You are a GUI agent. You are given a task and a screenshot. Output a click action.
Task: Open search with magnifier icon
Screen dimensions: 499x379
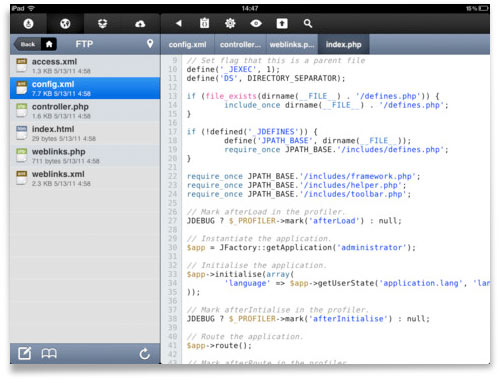click(x=308, y=23)
